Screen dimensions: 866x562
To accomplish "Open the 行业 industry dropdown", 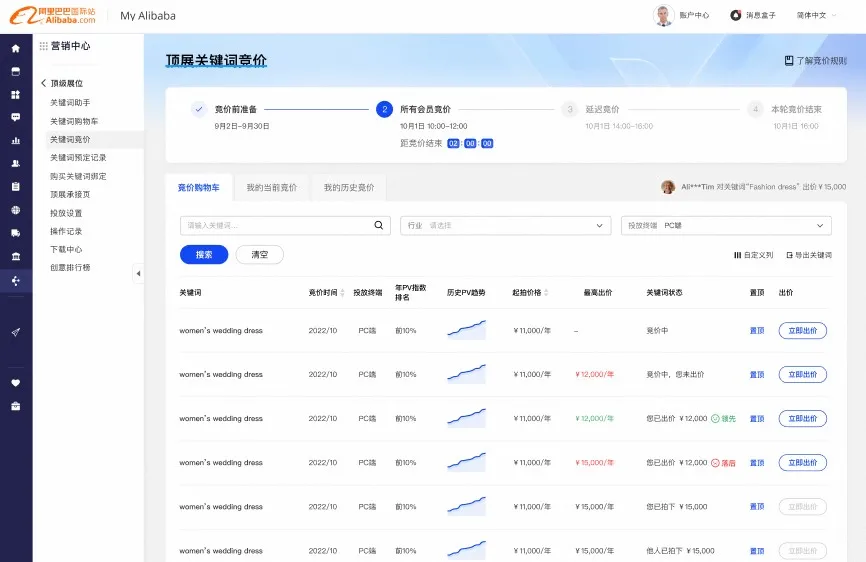I will 505,226.
